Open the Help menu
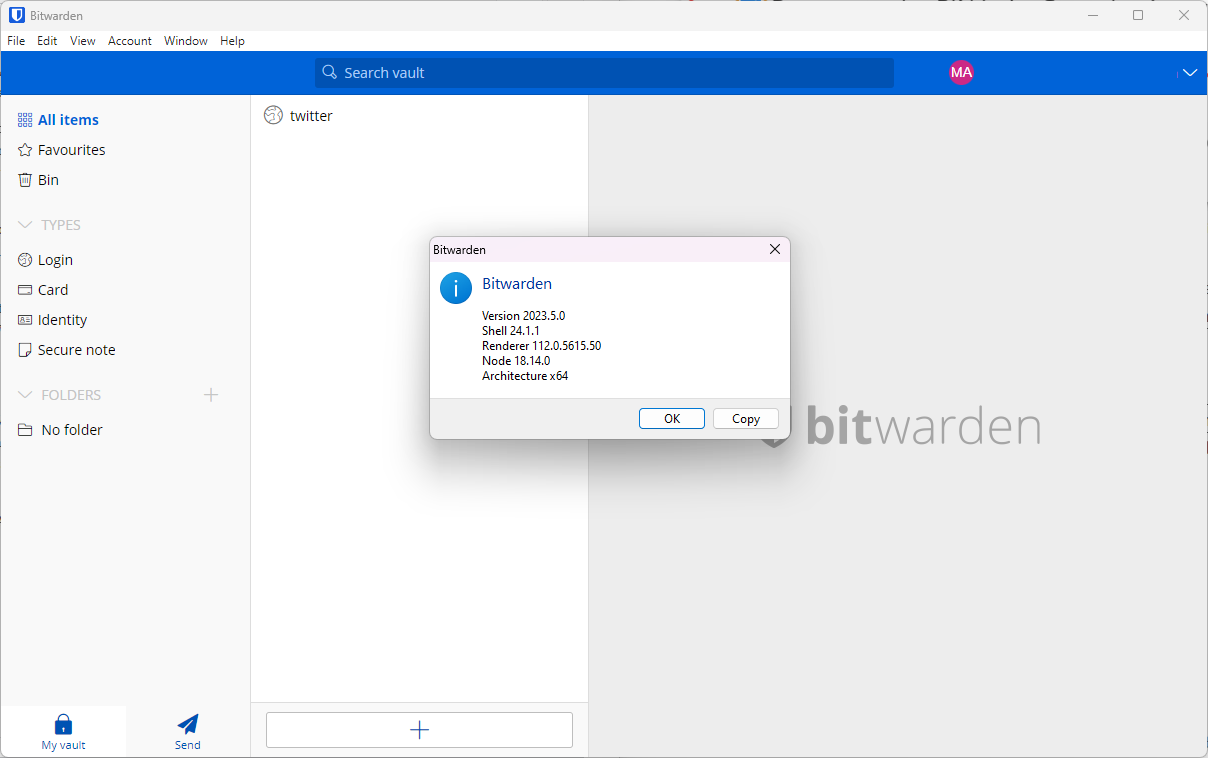Image resolution: width=1208 pixels, height=758 pixels. (232, 41)
